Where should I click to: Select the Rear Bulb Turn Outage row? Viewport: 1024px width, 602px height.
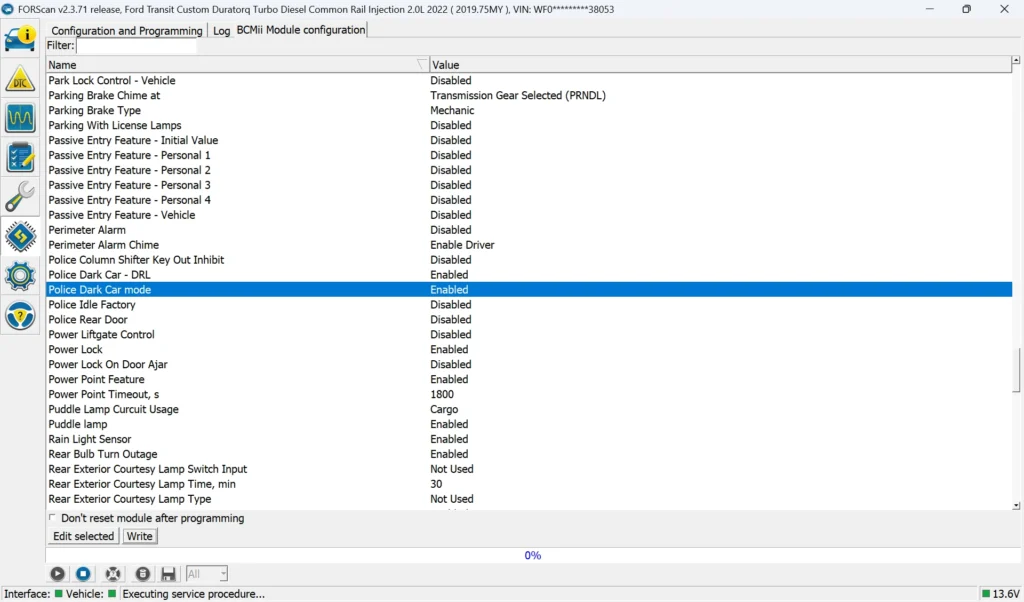coord(529,454)
